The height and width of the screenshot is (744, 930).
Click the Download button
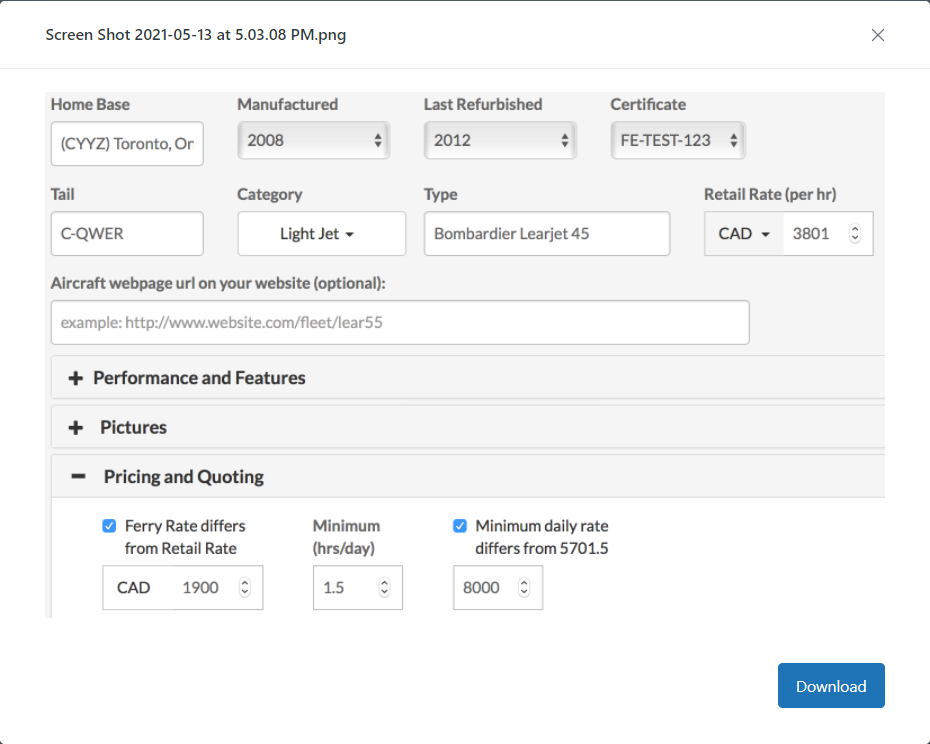831,686
